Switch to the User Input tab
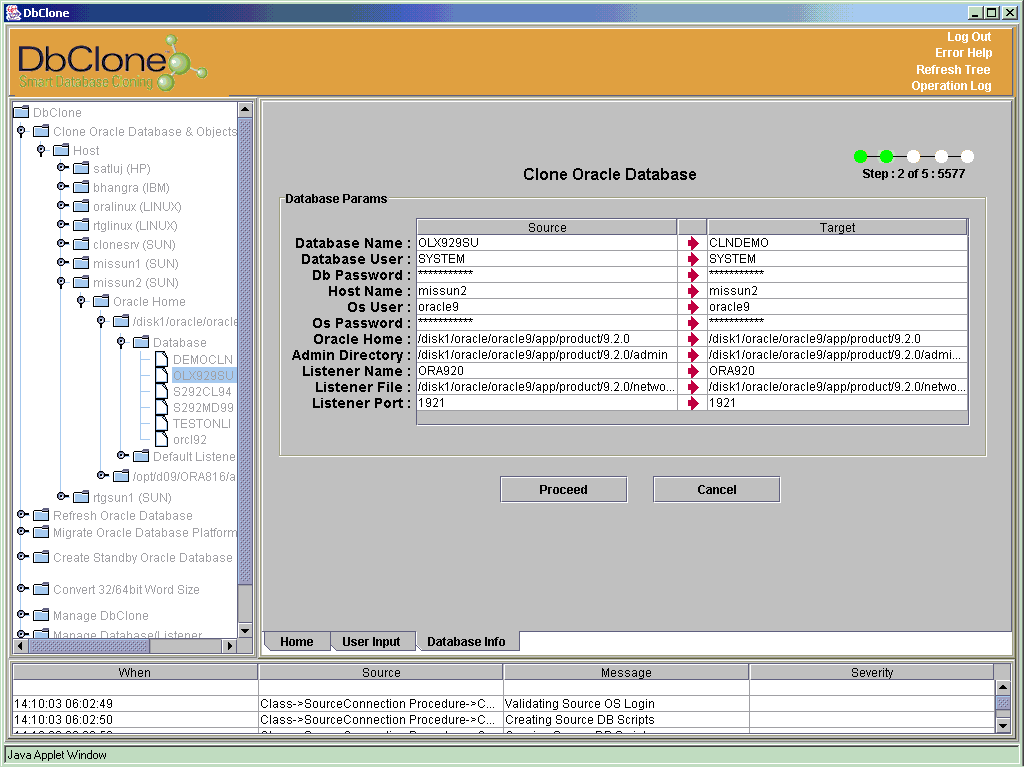 [x=371, y=642]
